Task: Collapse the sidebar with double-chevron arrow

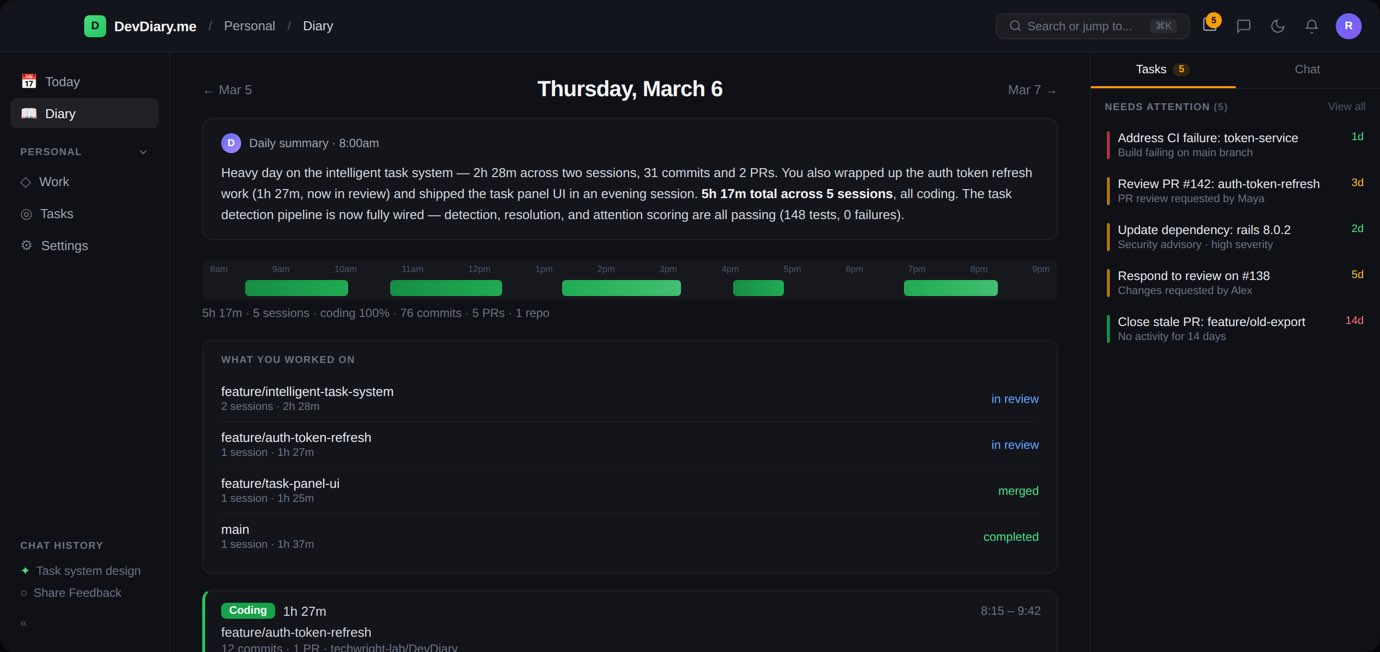Action: click(x=22, y=622)
